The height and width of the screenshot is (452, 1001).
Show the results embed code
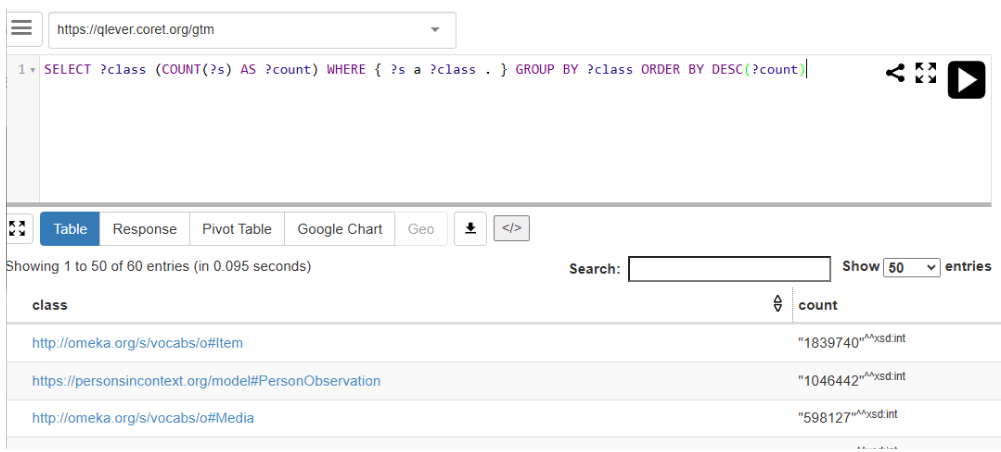511,228
